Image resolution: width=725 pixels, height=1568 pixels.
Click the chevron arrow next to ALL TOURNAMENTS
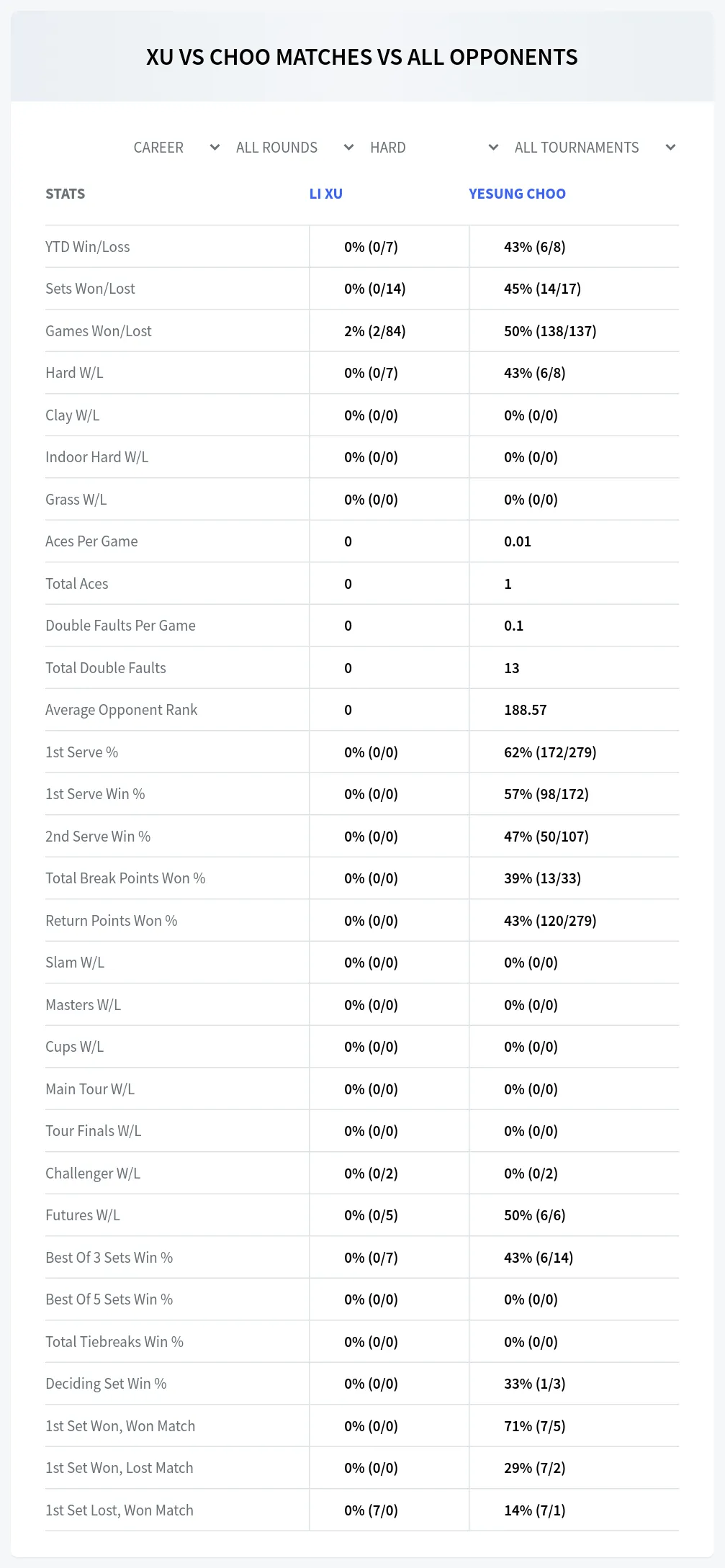pyautogui.click(x=670, y=148)
